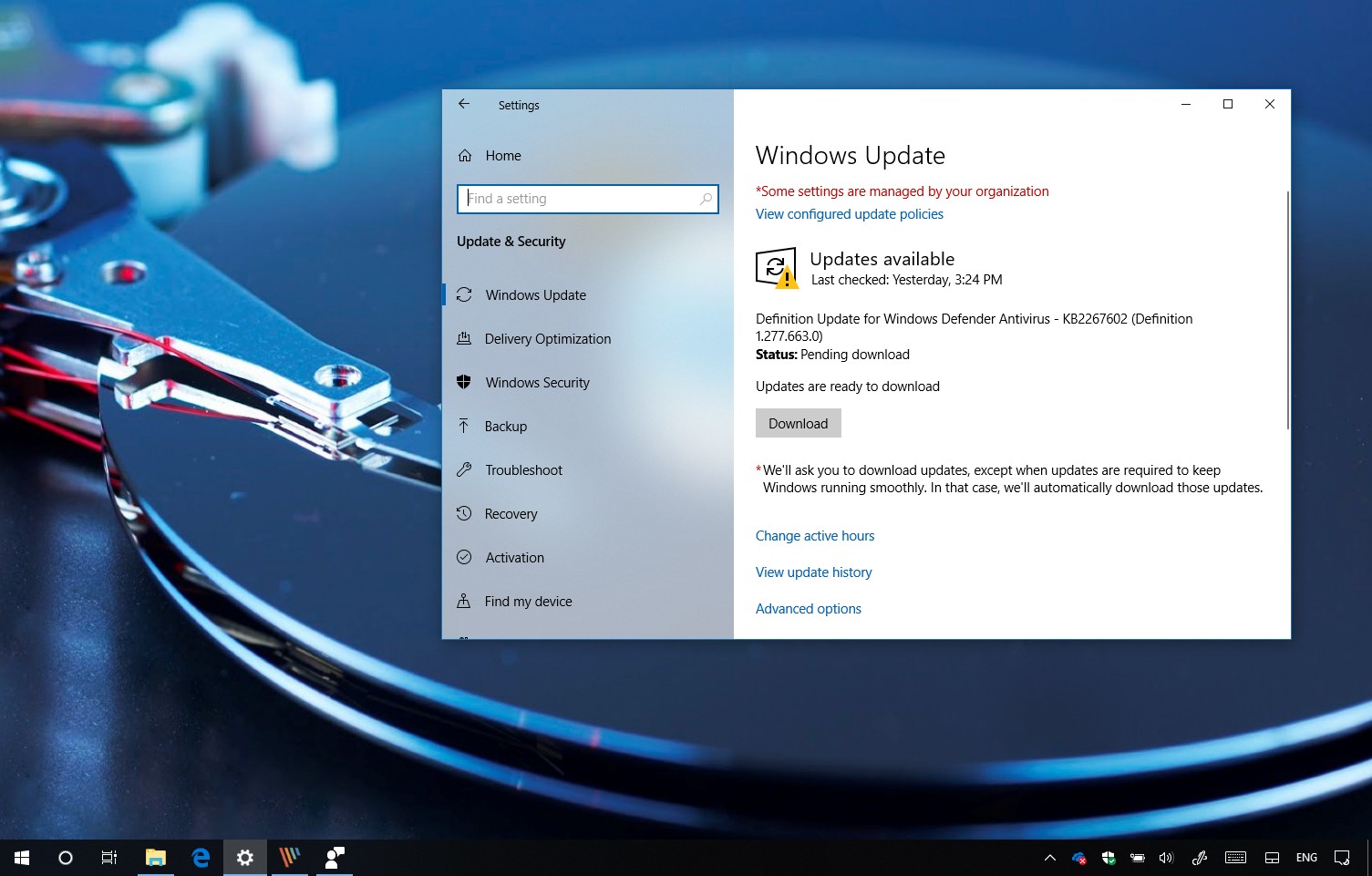The height and width of the screenshot is (876, 1372).
Task: Select Find my device in sidebar
Action: click(588, 601)
